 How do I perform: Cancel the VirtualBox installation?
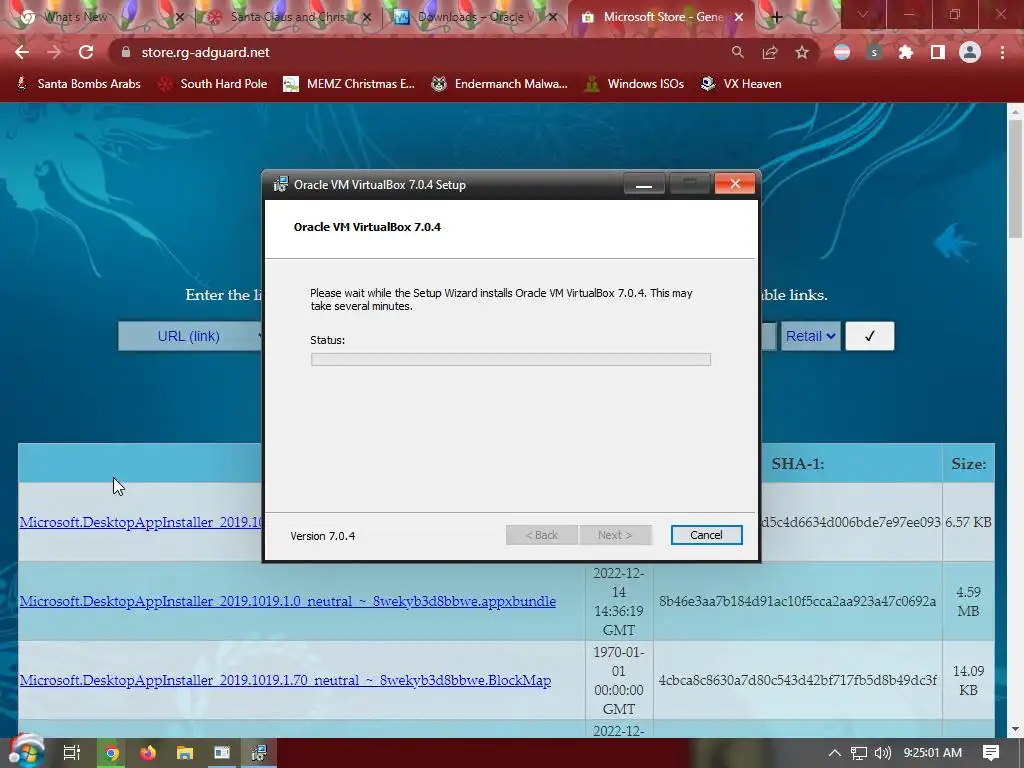[x=706, y=535]
